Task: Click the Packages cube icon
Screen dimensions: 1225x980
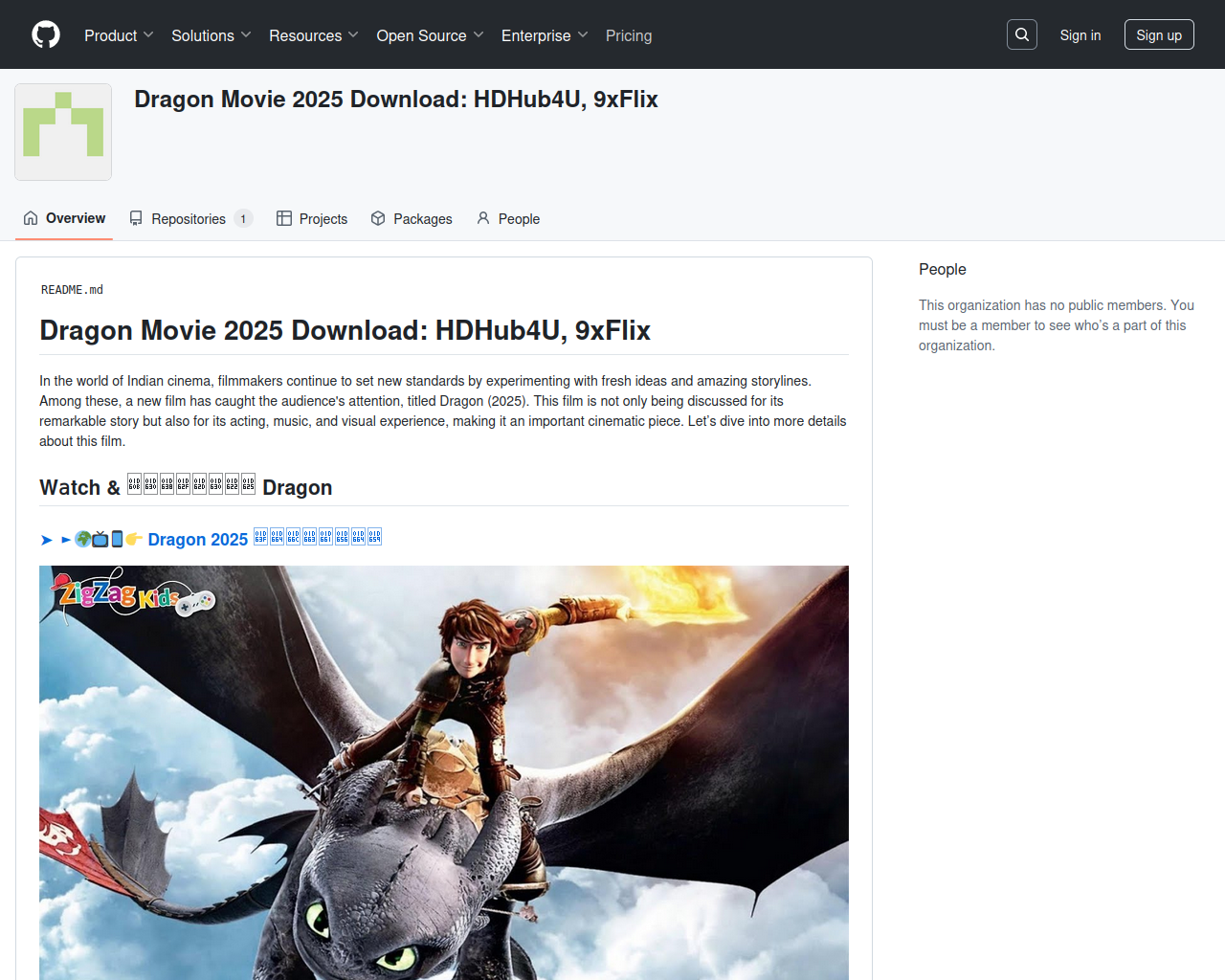Action: tap(378, 218)
